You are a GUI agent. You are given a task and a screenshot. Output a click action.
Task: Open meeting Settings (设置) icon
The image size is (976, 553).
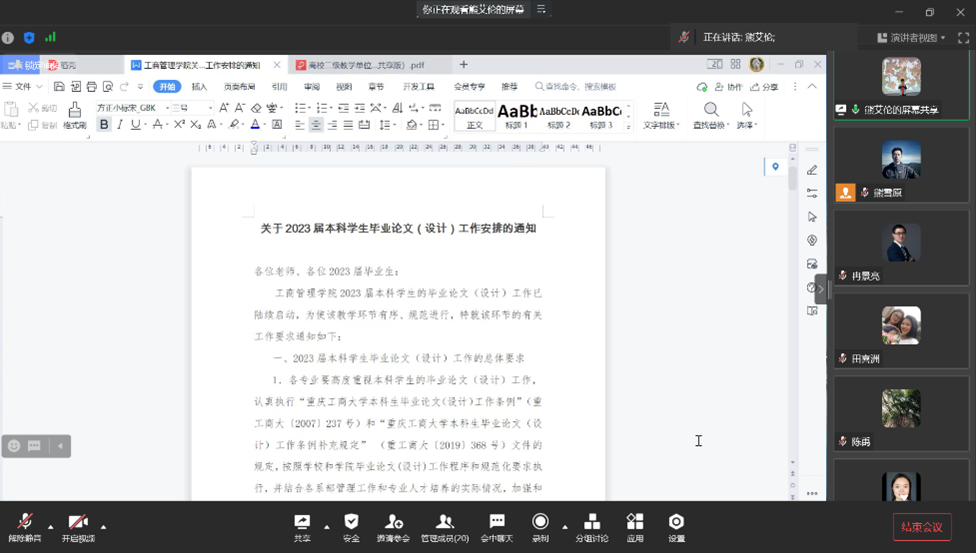point(677,525)
